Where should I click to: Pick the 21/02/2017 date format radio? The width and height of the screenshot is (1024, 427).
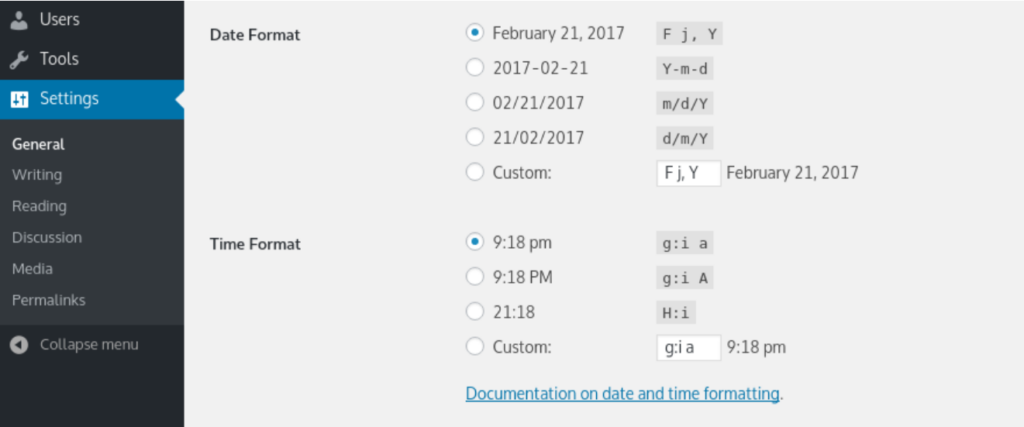[x=475, y=137]
